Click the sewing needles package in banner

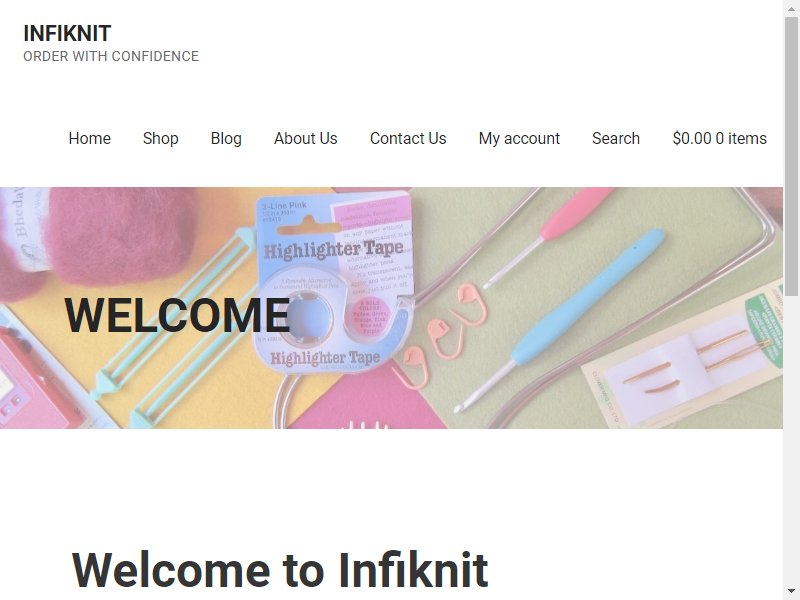coord(684,357)
